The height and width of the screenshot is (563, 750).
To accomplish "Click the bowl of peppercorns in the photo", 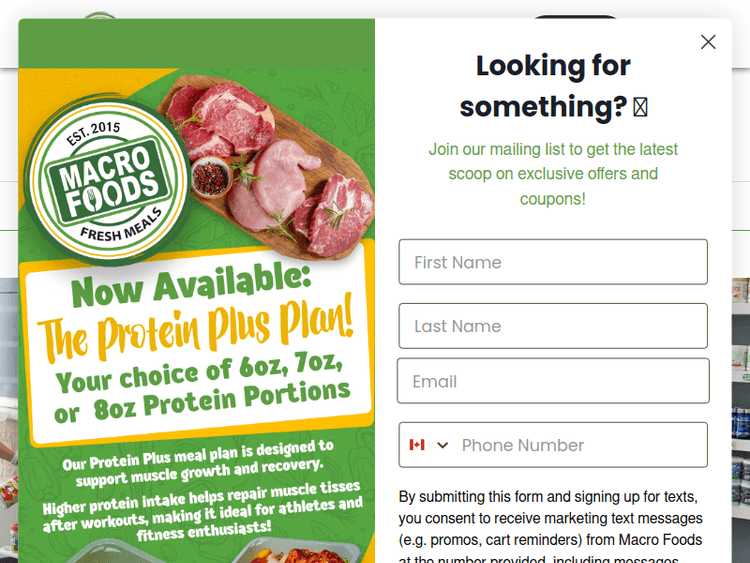I will point(210,177).
